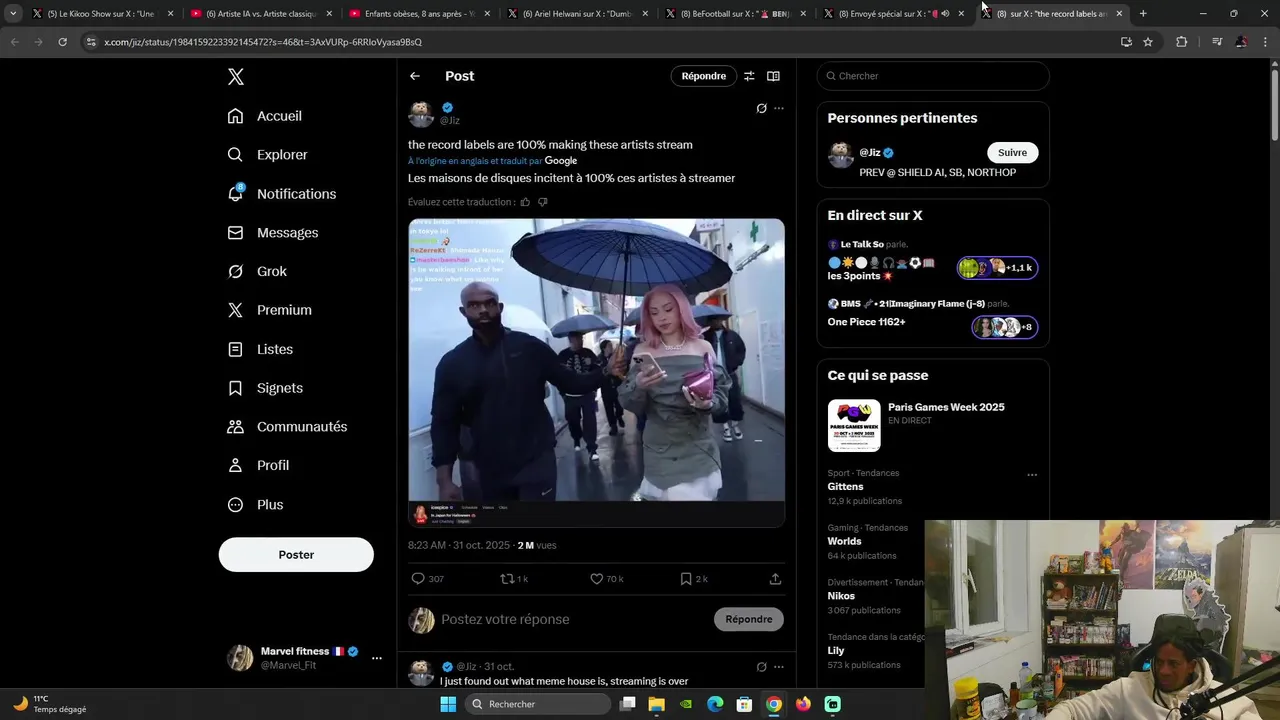Viewport: 1280px width, 720px height.
Task: Open Profil in the sidebar
Action: click(x=258, y=466)
